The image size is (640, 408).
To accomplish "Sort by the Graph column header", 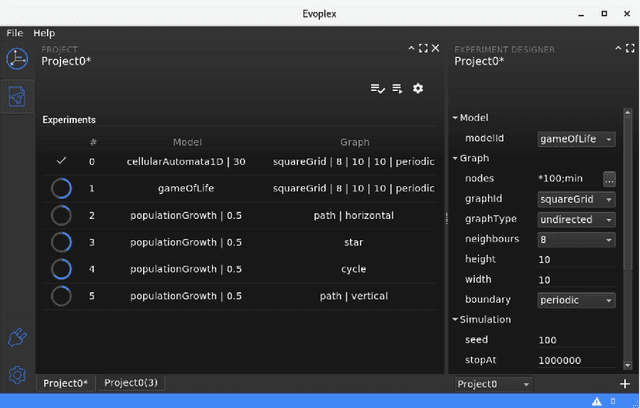I will (355, 142).
